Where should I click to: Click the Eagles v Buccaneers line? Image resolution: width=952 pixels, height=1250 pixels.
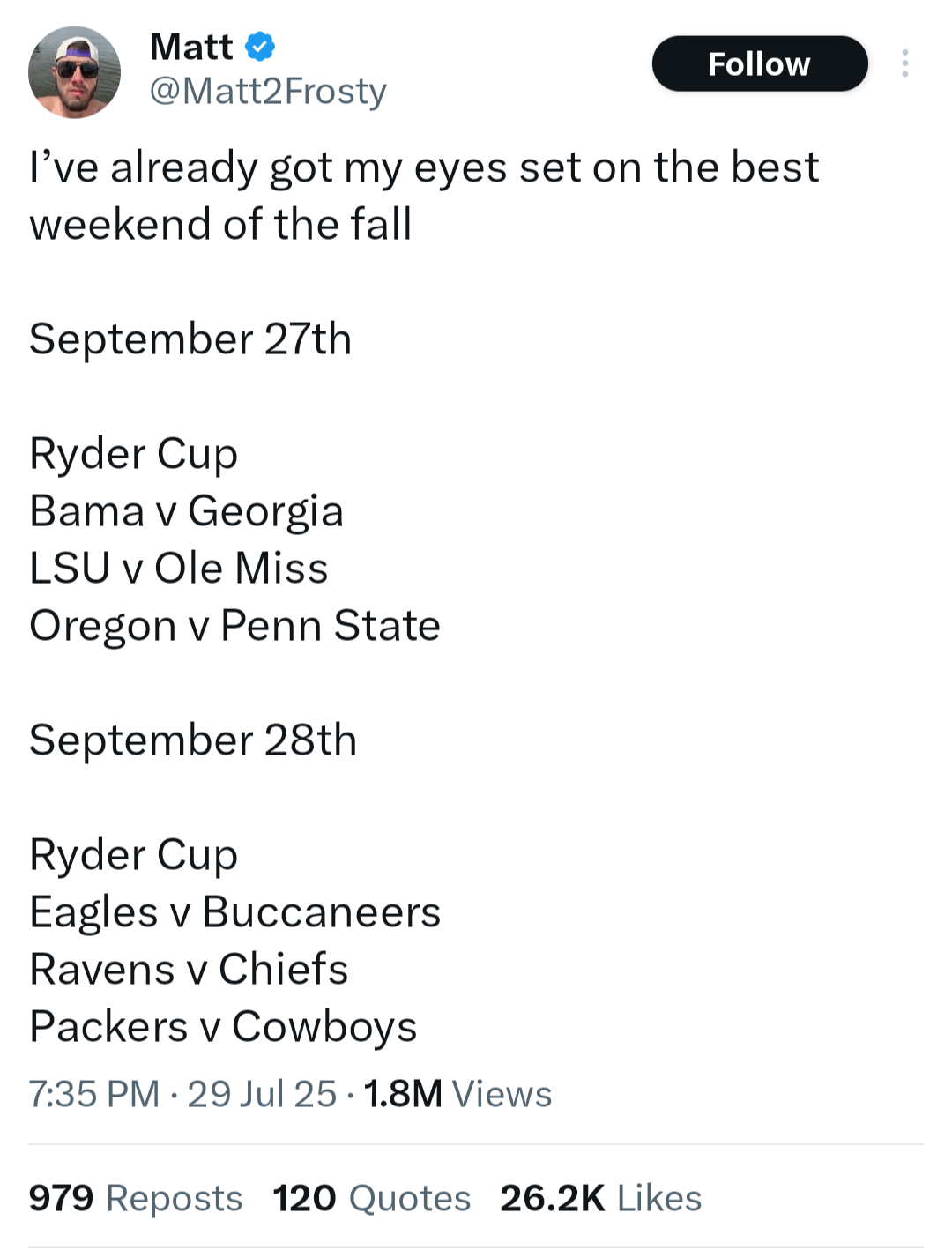tap(234, 912)
